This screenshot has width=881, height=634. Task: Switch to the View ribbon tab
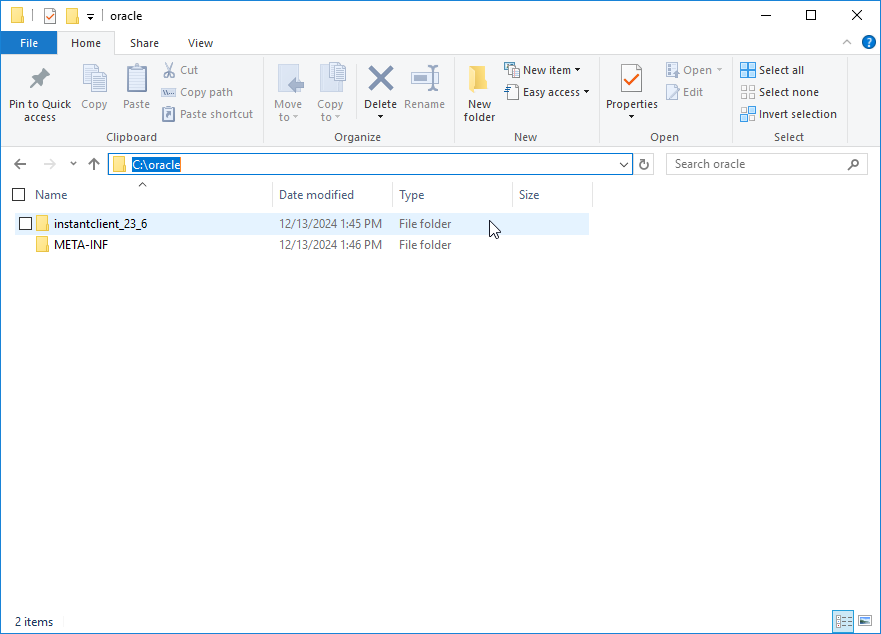pyautogui.click(x=200, y=43)
